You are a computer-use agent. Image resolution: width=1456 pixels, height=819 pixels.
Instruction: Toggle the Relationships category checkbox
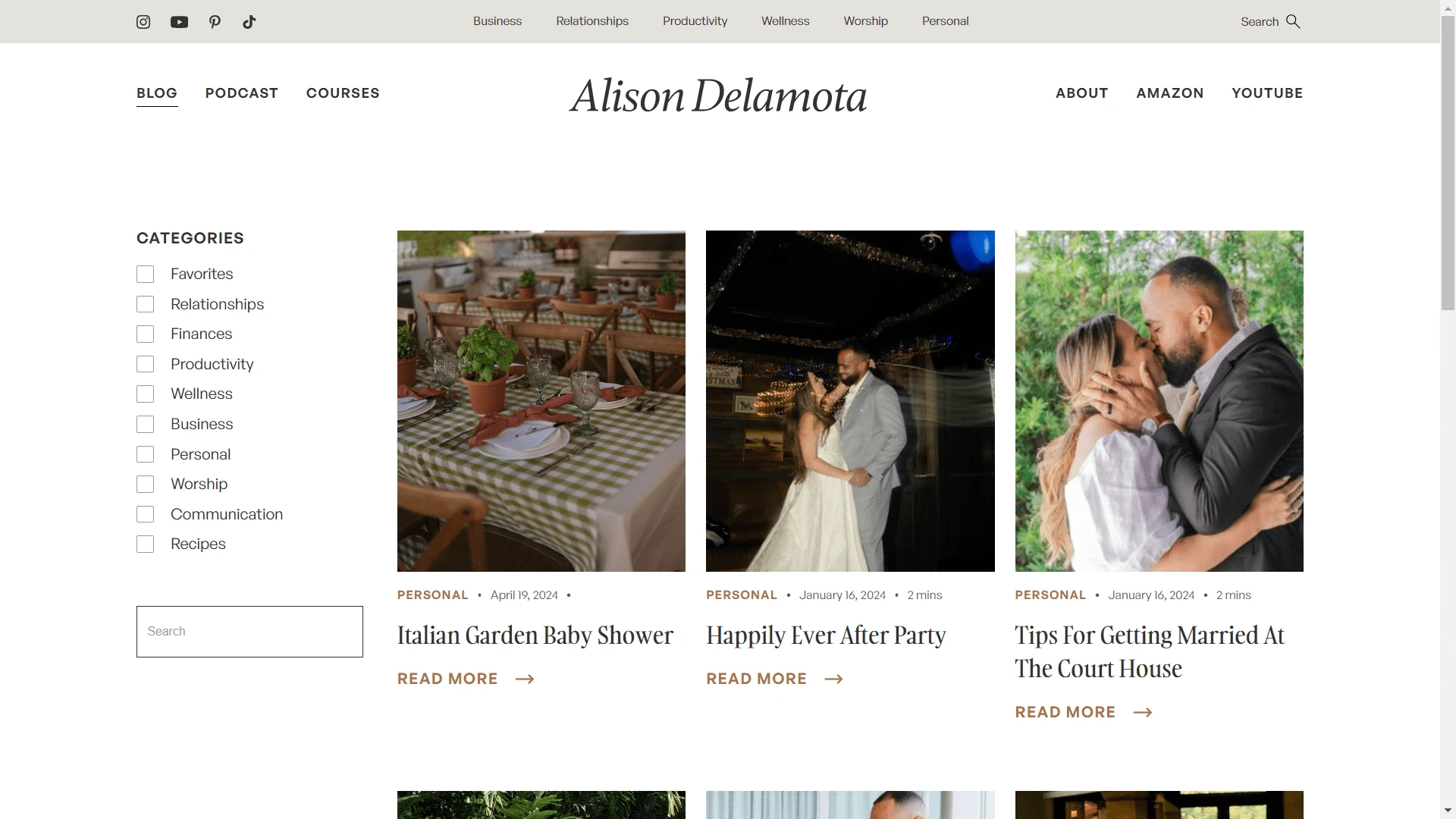(x=146, y=304)
